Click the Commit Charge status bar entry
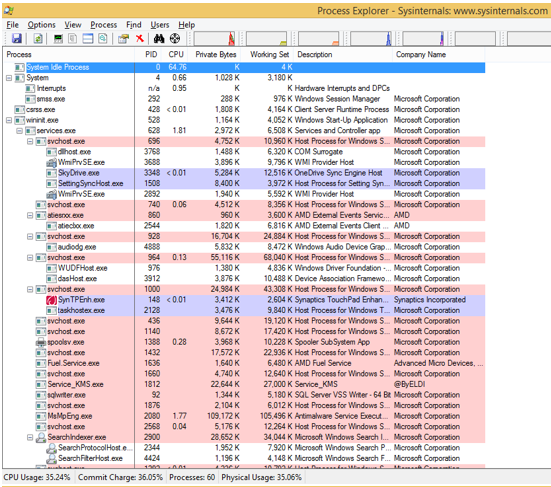Image resolution: width=551 pixels, height=487 pixels. [120, 478]
